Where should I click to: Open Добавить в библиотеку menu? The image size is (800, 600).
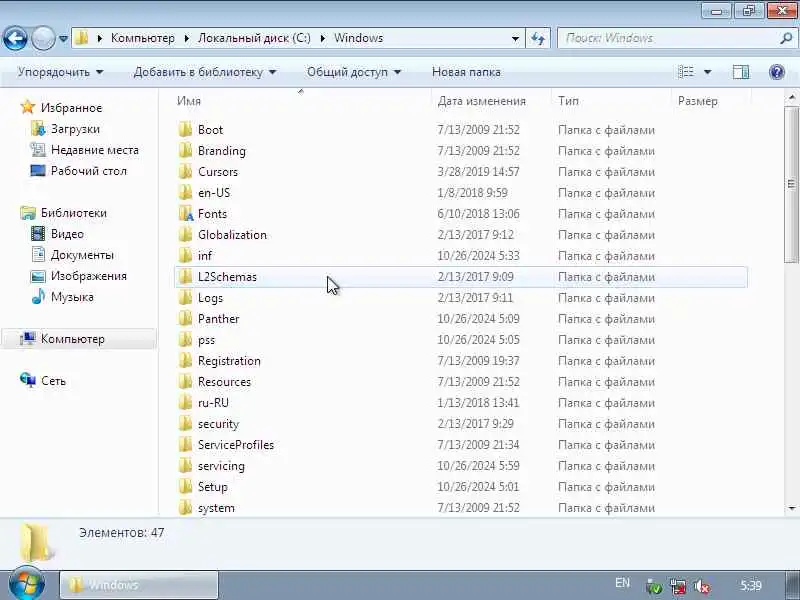[x=205, y=72]
